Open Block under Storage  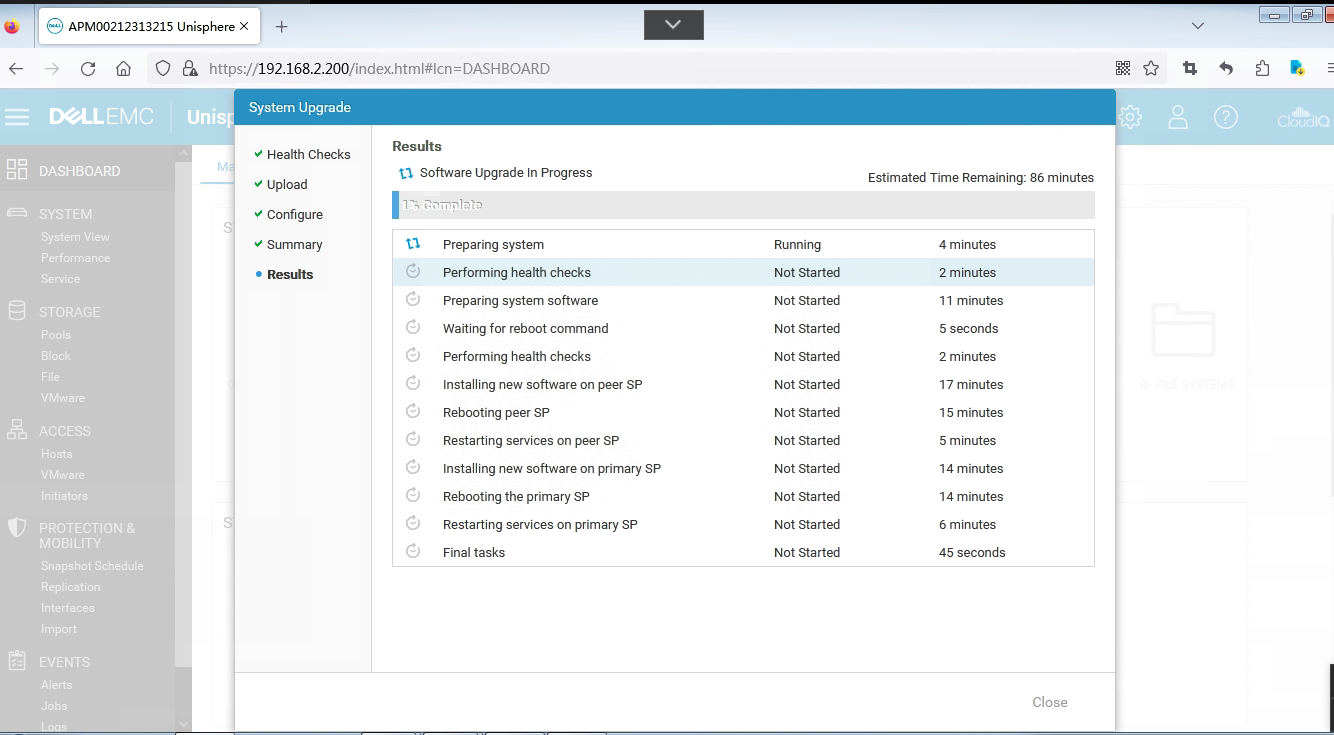[56, 356]
